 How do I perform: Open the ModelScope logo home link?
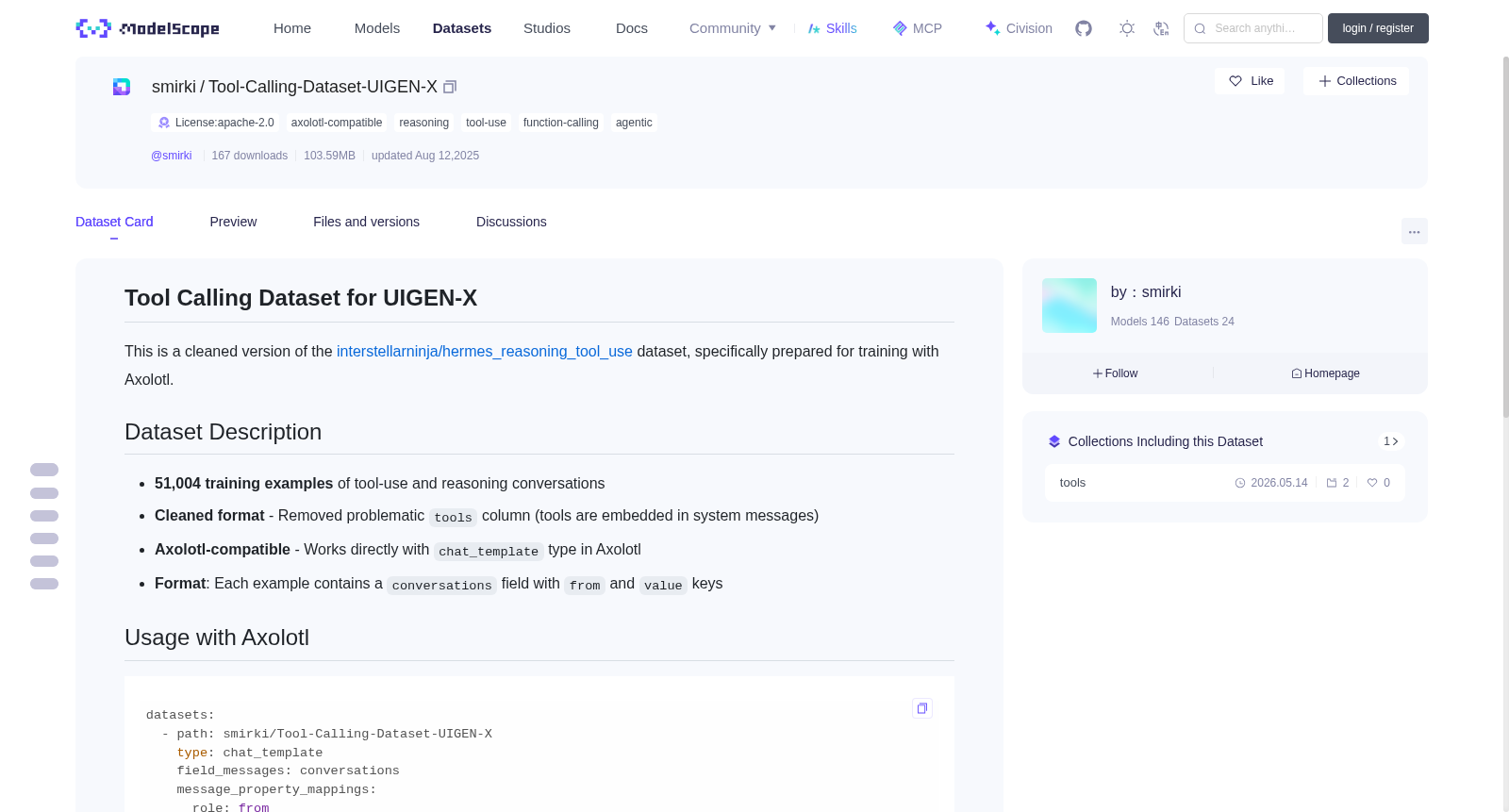pos(147,28)
